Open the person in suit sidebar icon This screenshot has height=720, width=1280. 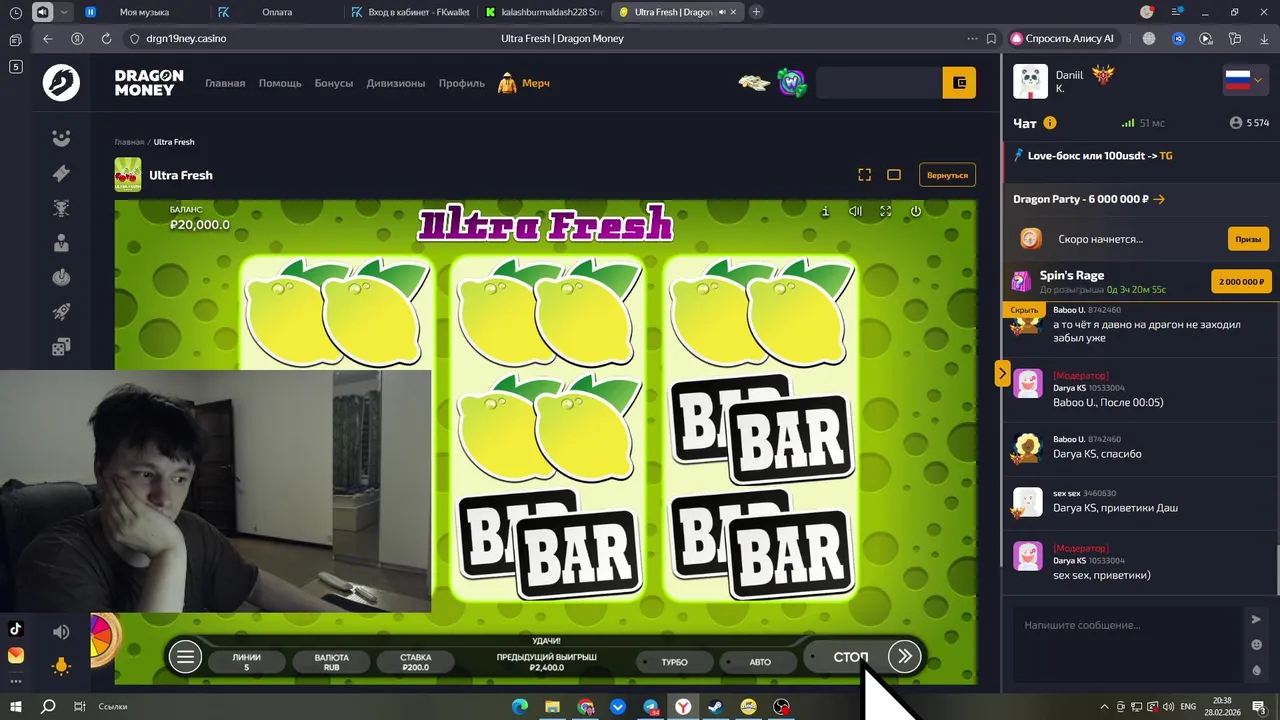coord(61,243)
